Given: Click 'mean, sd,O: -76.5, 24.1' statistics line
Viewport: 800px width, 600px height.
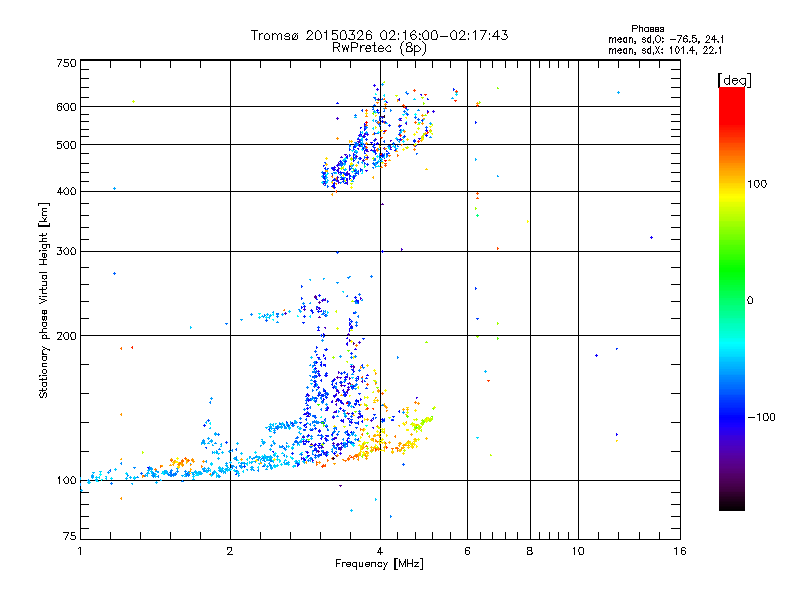Looking at the screenshot, I should [x=666, y=39].
